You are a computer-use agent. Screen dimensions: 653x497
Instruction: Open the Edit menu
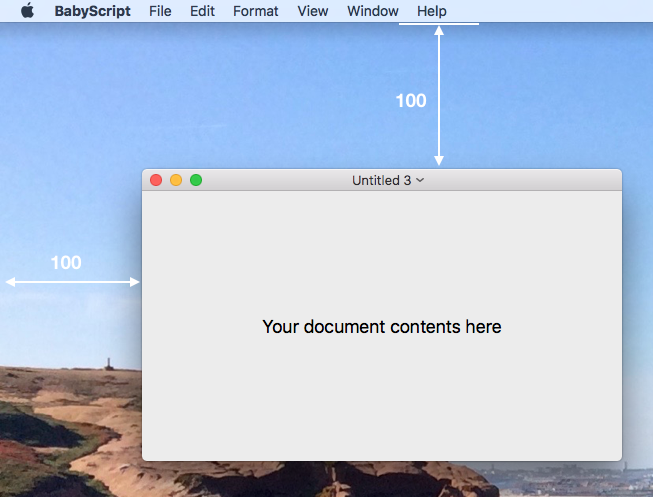pos(202,11)
